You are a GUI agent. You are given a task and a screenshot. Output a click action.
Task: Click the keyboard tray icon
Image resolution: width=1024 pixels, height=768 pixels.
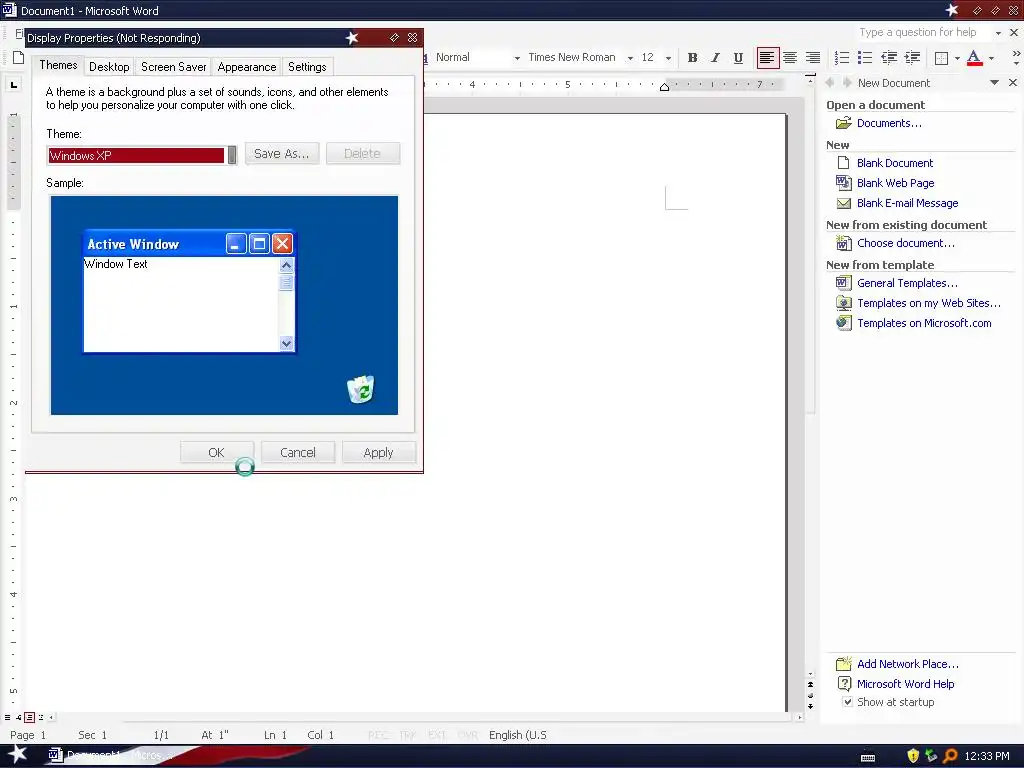pyautogui.click(x=868, y=757)
